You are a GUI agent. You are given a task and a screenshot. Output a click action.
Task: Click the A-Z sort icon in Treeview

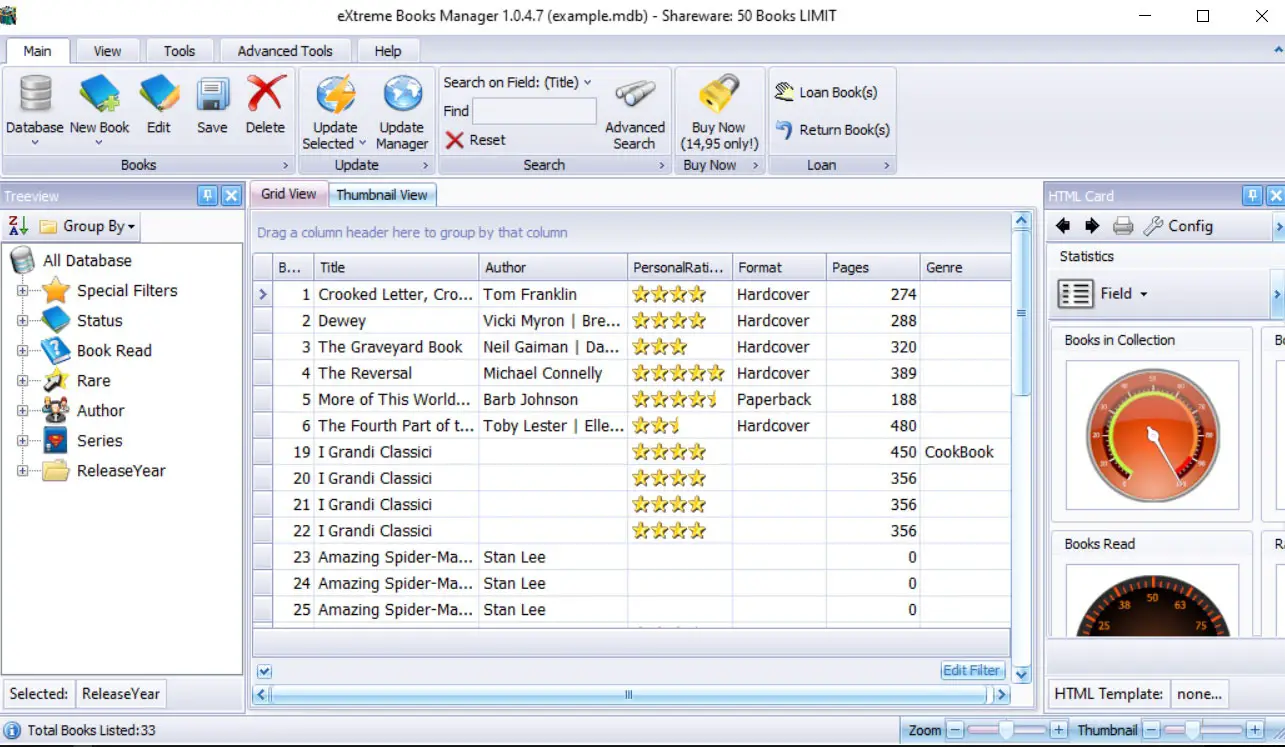click(x=18, y=226)
